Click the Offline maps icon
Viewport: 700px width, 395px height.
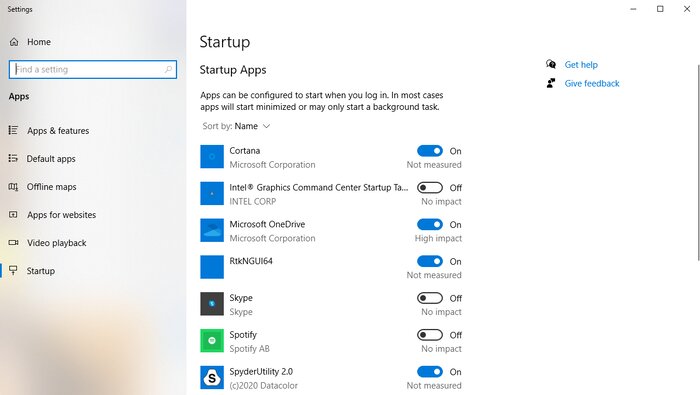pos(13,187)
